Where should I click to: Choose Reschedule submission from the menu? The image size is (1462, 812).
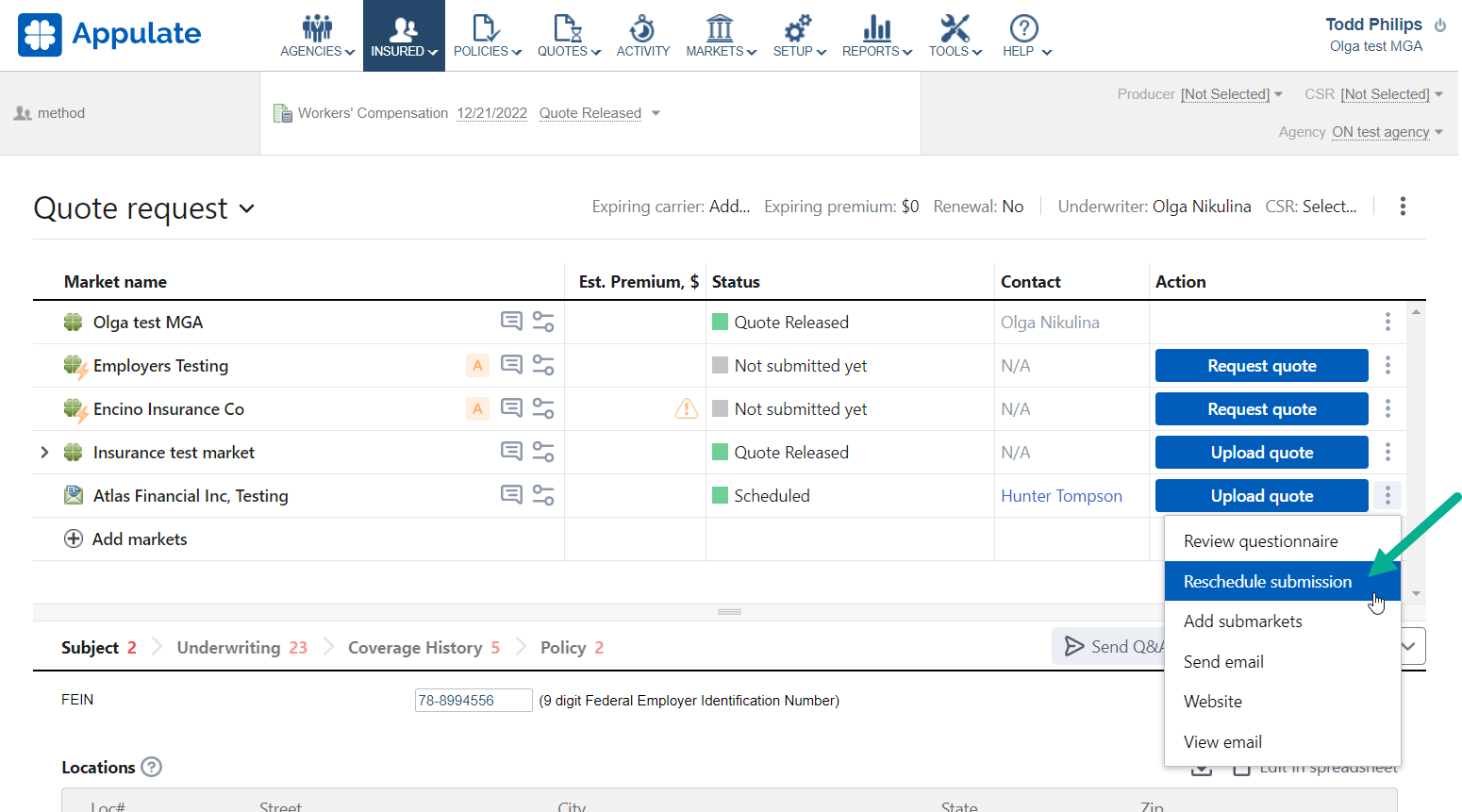(1283, 581)
